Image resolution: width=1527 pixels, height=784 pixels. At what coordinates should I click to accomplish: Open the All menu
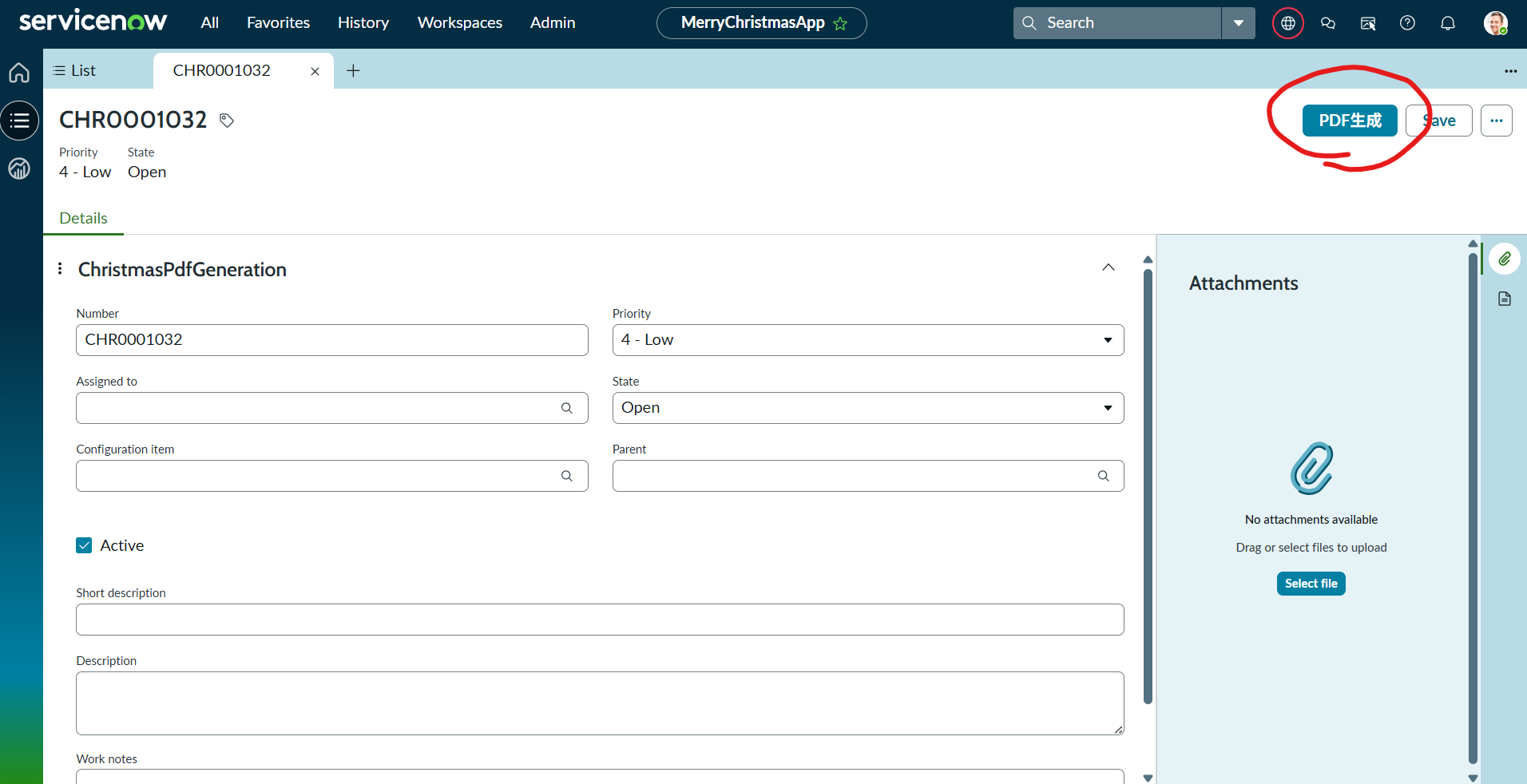[210, 23]
